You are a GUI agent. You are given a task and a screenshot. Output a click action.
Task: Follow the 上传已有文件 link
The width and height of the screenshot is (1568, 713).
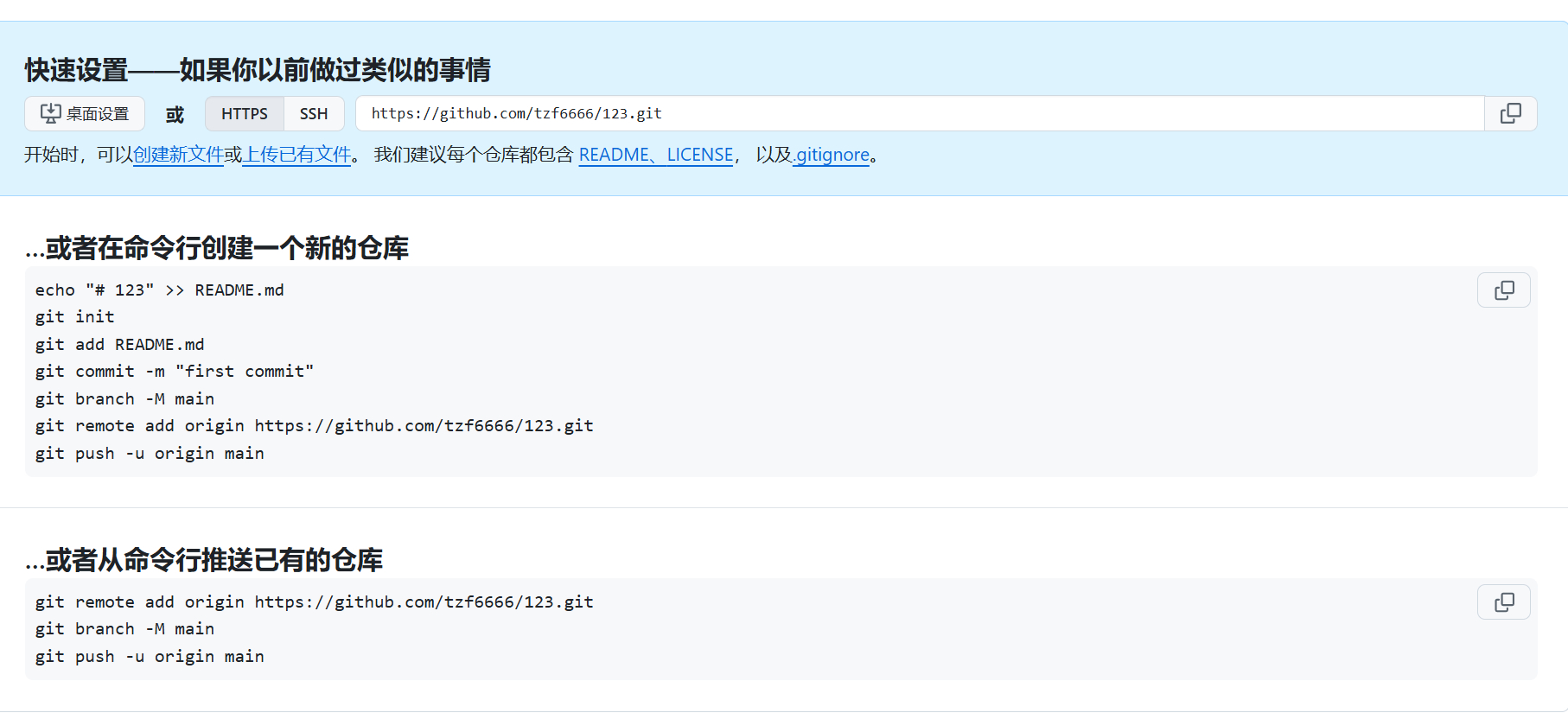pos(296,155)
